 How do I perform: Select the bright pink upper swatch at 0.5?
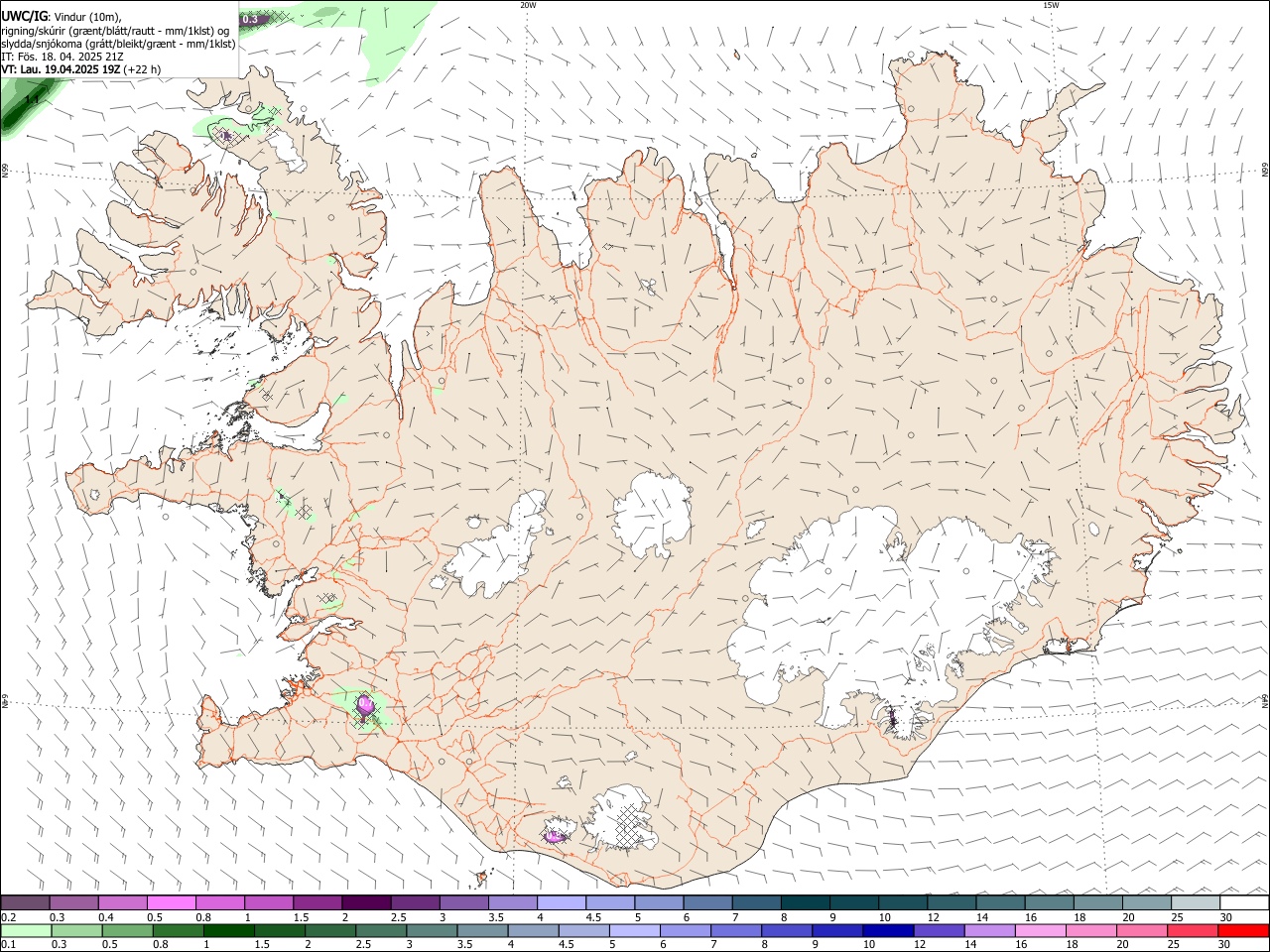click(x=171, y=902)
